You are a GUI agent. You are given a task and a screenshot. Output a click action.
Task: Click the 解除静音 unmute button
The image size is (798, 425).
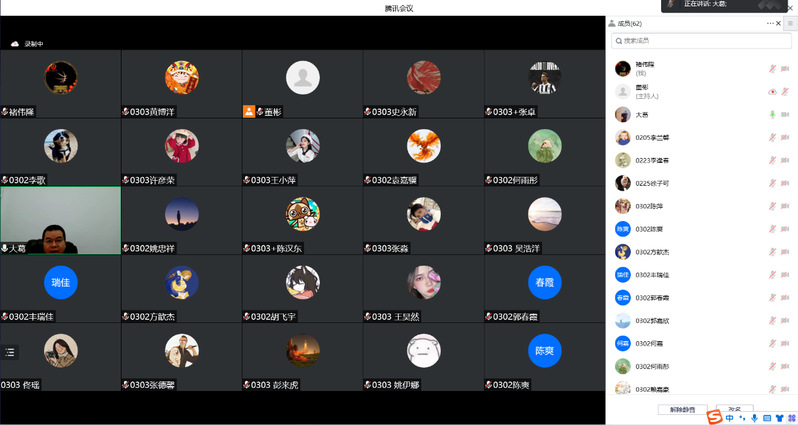[x=682, y=409]
